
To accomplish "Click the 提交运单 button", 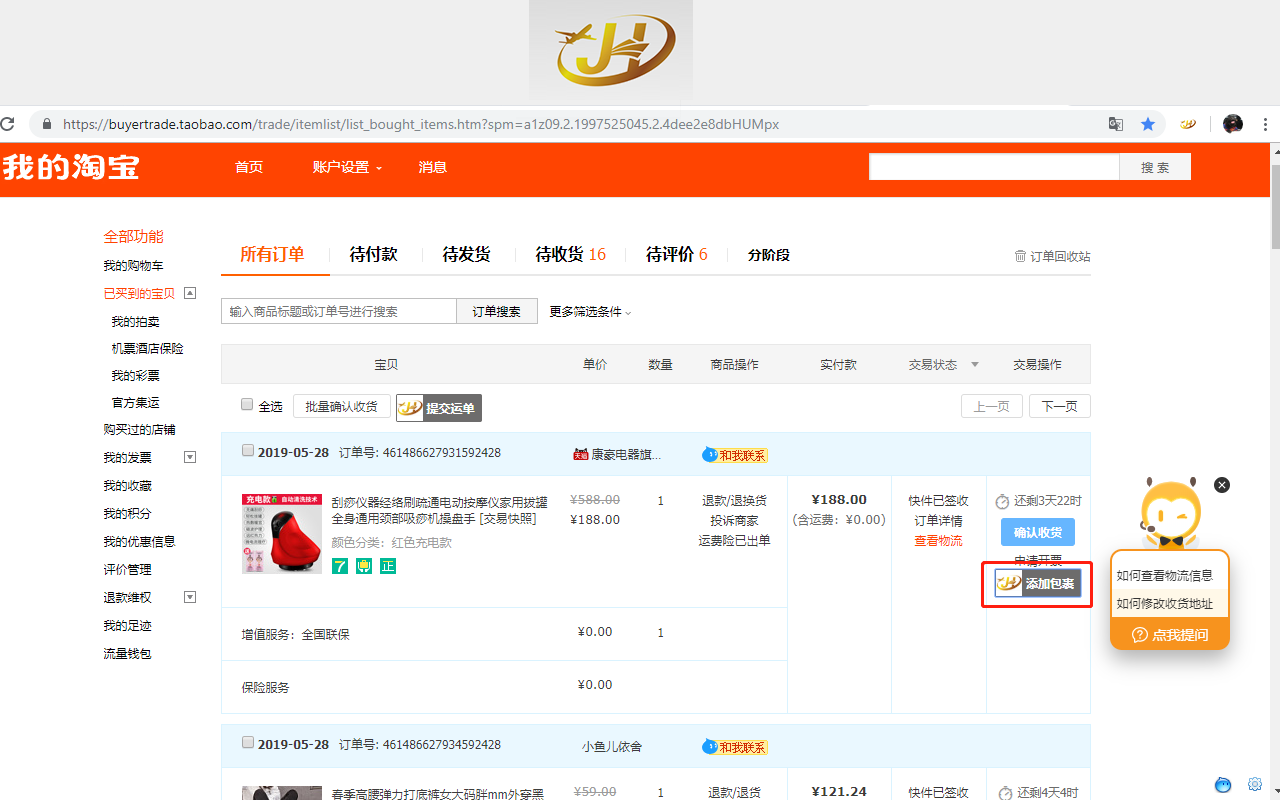I will 439,408.
